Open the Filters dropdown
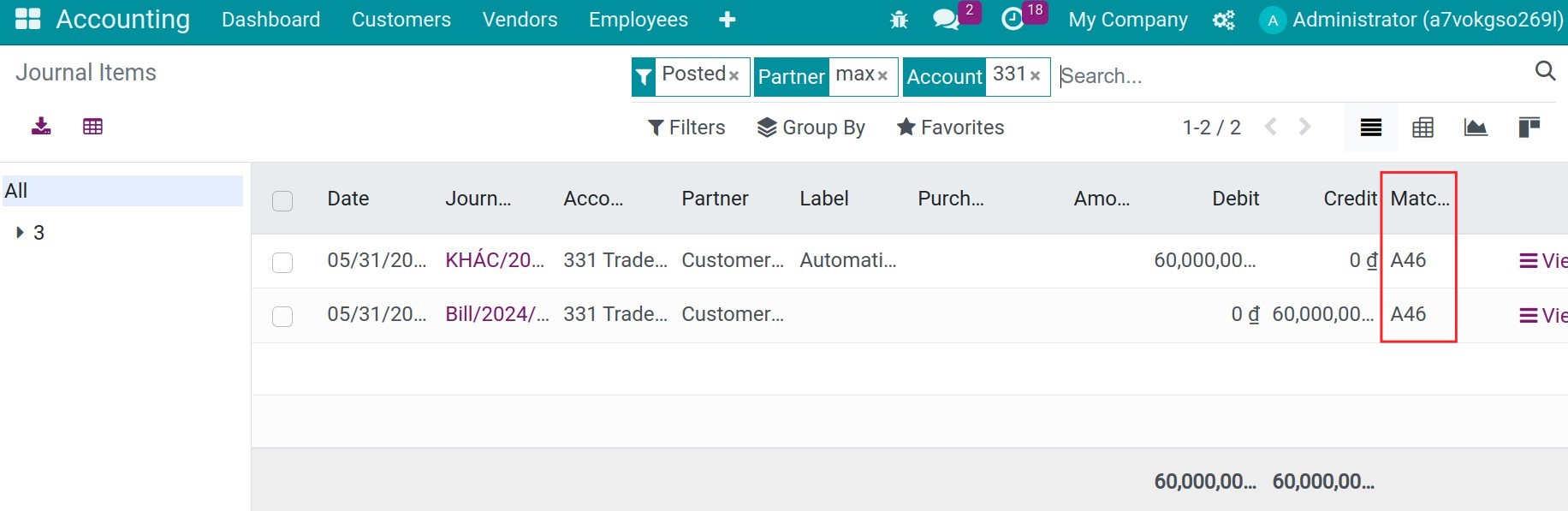 pyautogui.click(x=686, y=128)
